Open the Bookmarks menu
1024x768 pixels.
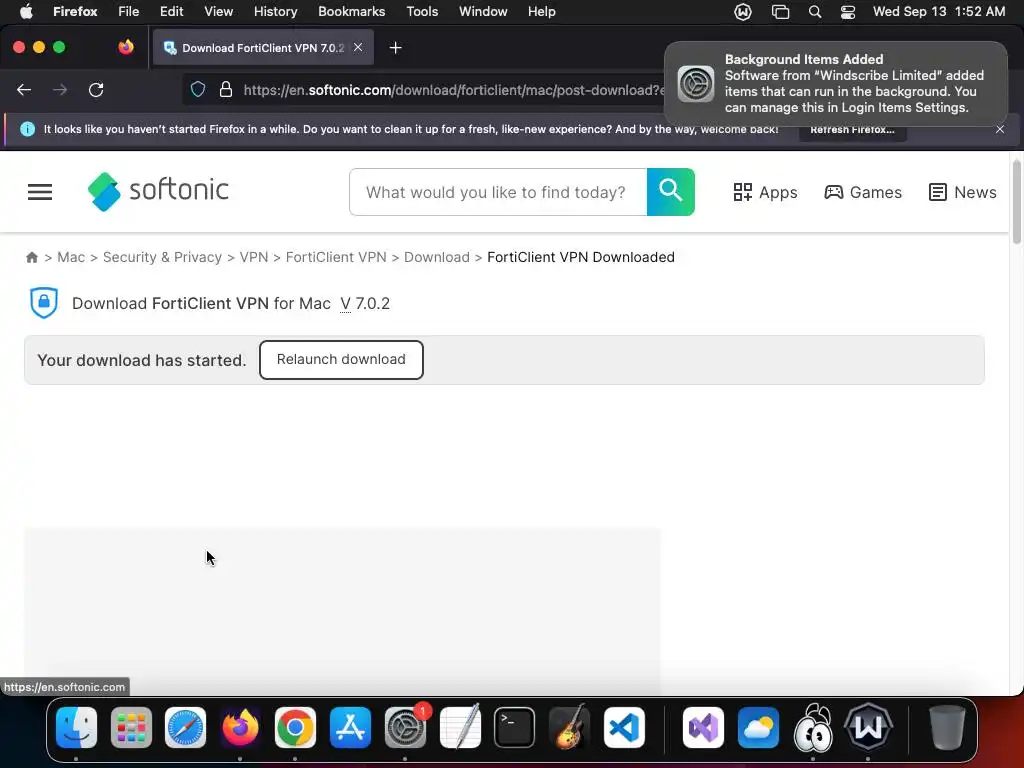(351, 12)
